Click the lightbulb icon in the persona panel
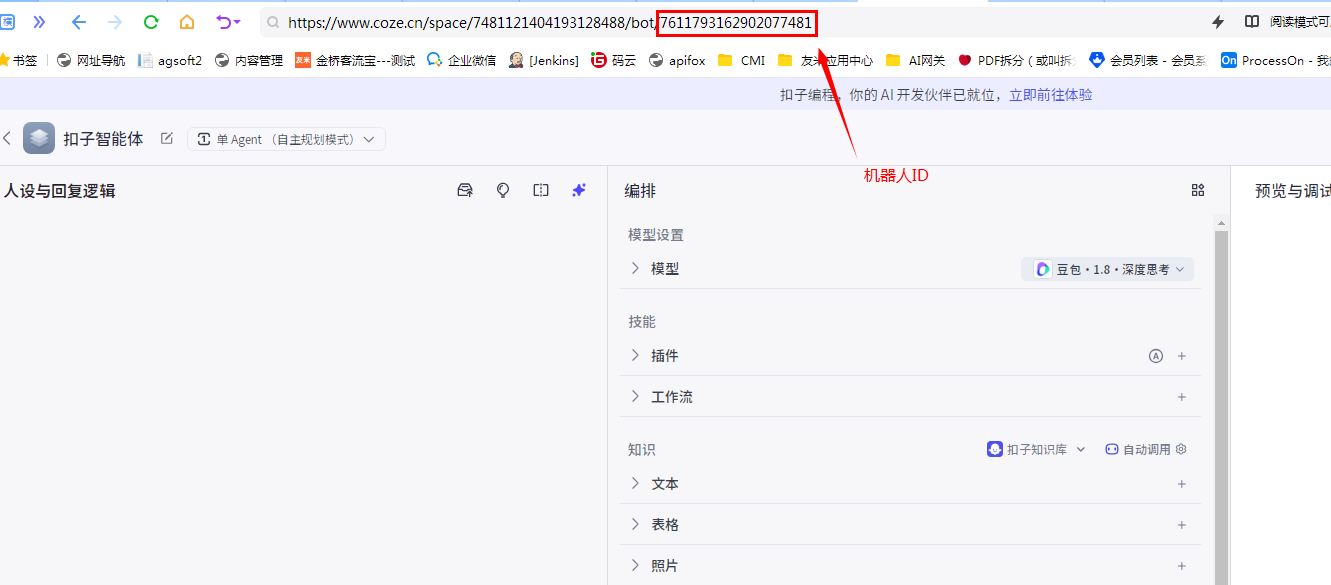1331x585 pixels. [503, 190]
